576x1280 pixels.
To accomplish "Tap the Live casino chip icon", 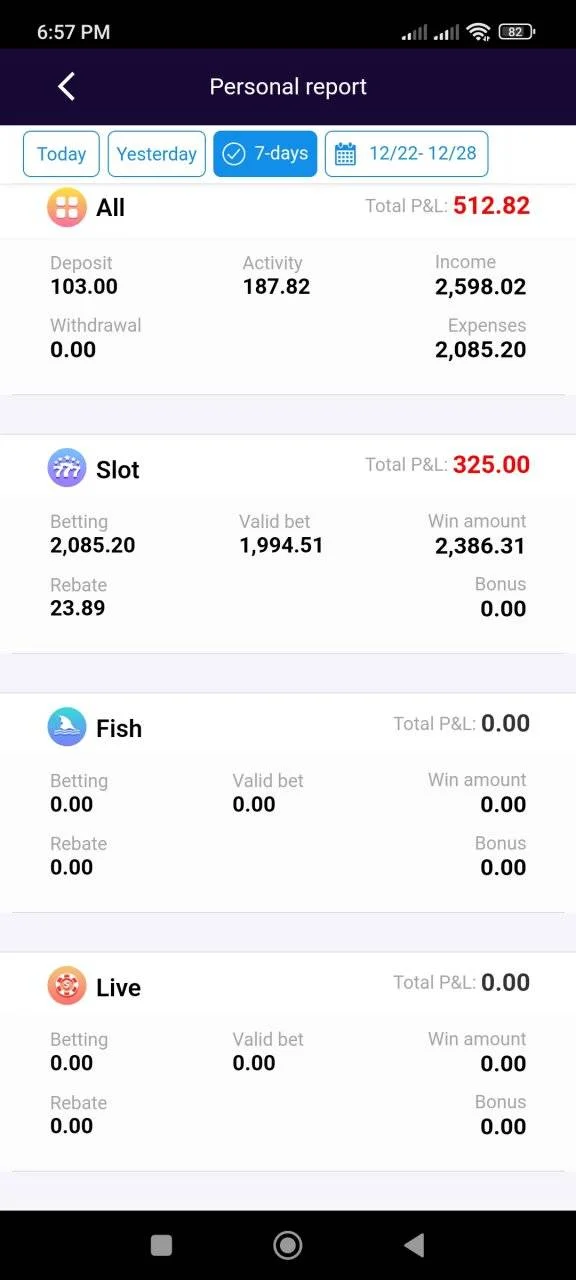I will tap(67, 986).
